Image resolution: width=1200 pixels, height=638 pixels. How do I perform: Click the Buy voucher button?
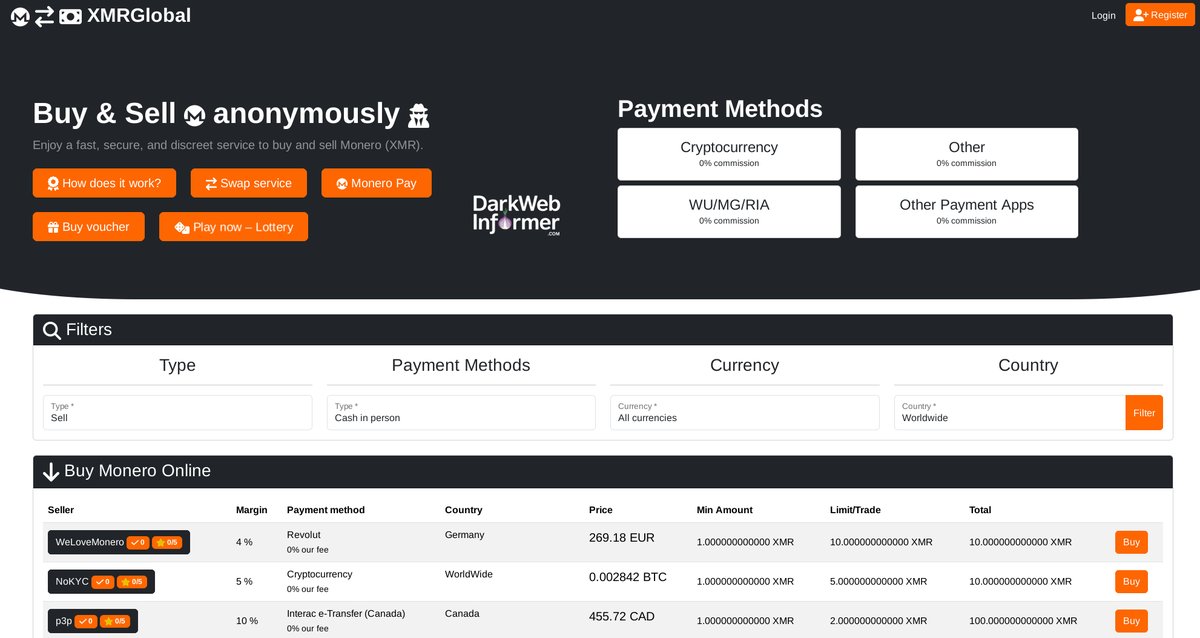point(88,227)
